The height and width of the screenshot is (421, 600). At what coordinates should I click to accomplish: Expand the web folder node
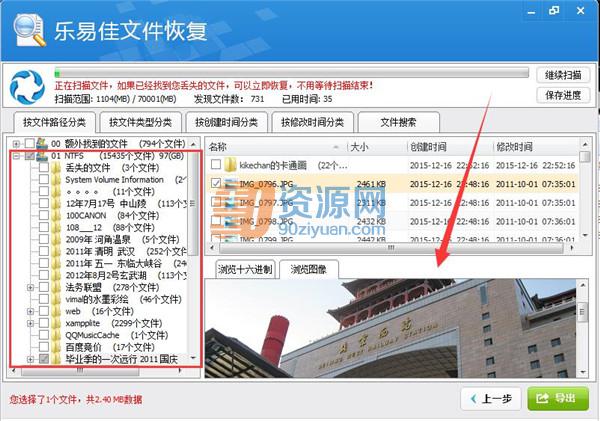pos(30,312)
